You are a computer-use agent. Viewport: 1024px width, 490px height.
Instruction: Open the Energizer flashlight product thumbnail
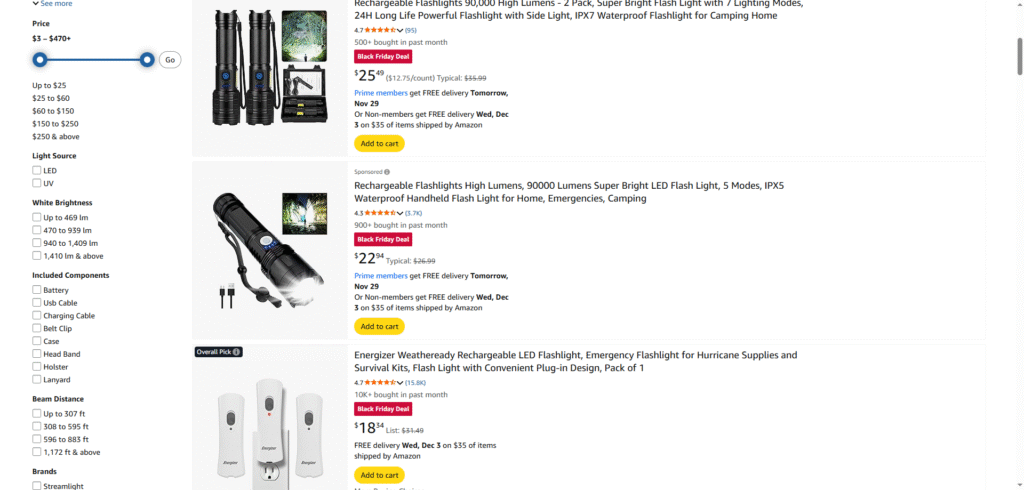pyautogui.click(x=268, y=421)
